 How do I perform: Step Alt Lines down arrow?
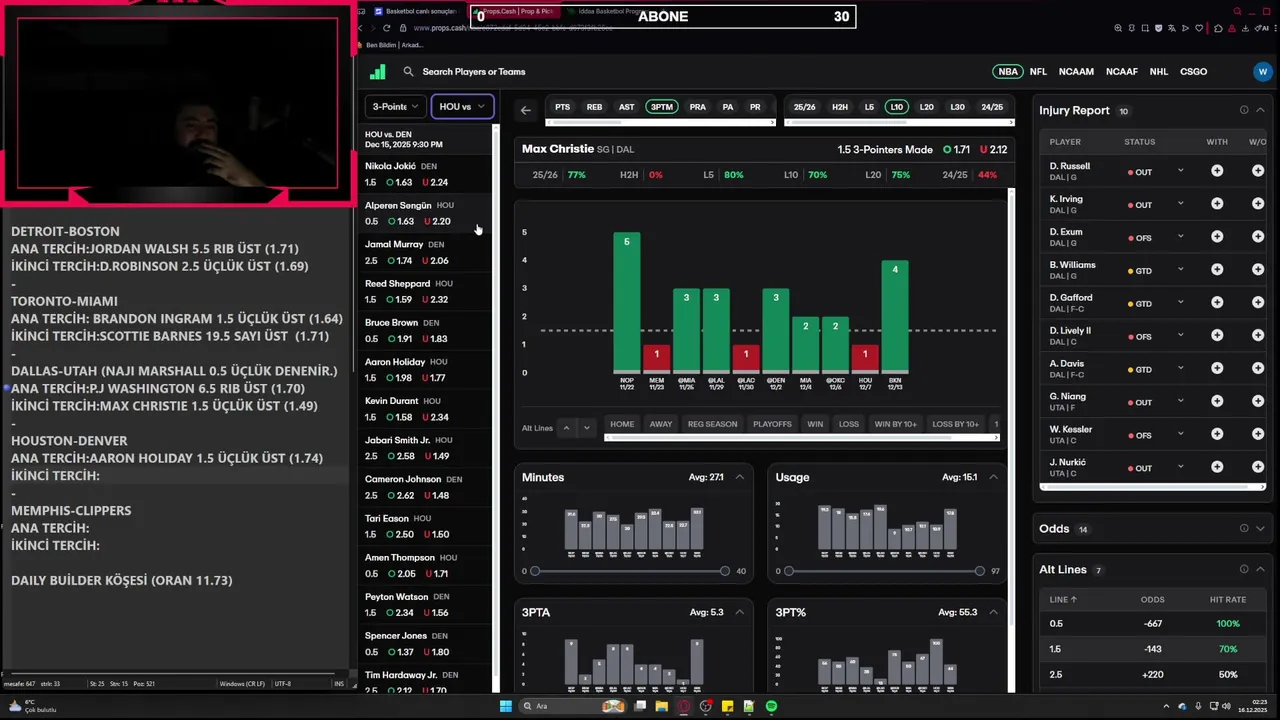[587, 427]
